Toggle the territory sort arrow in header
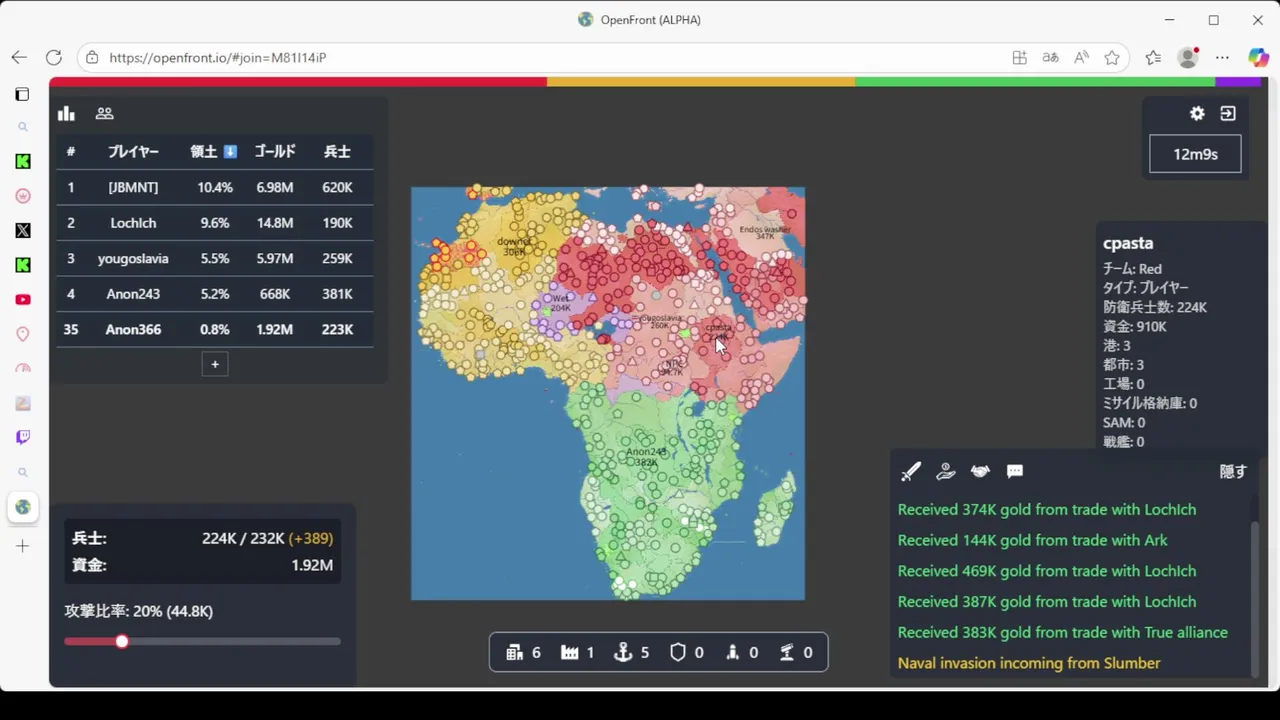 (x=230, y=152)
